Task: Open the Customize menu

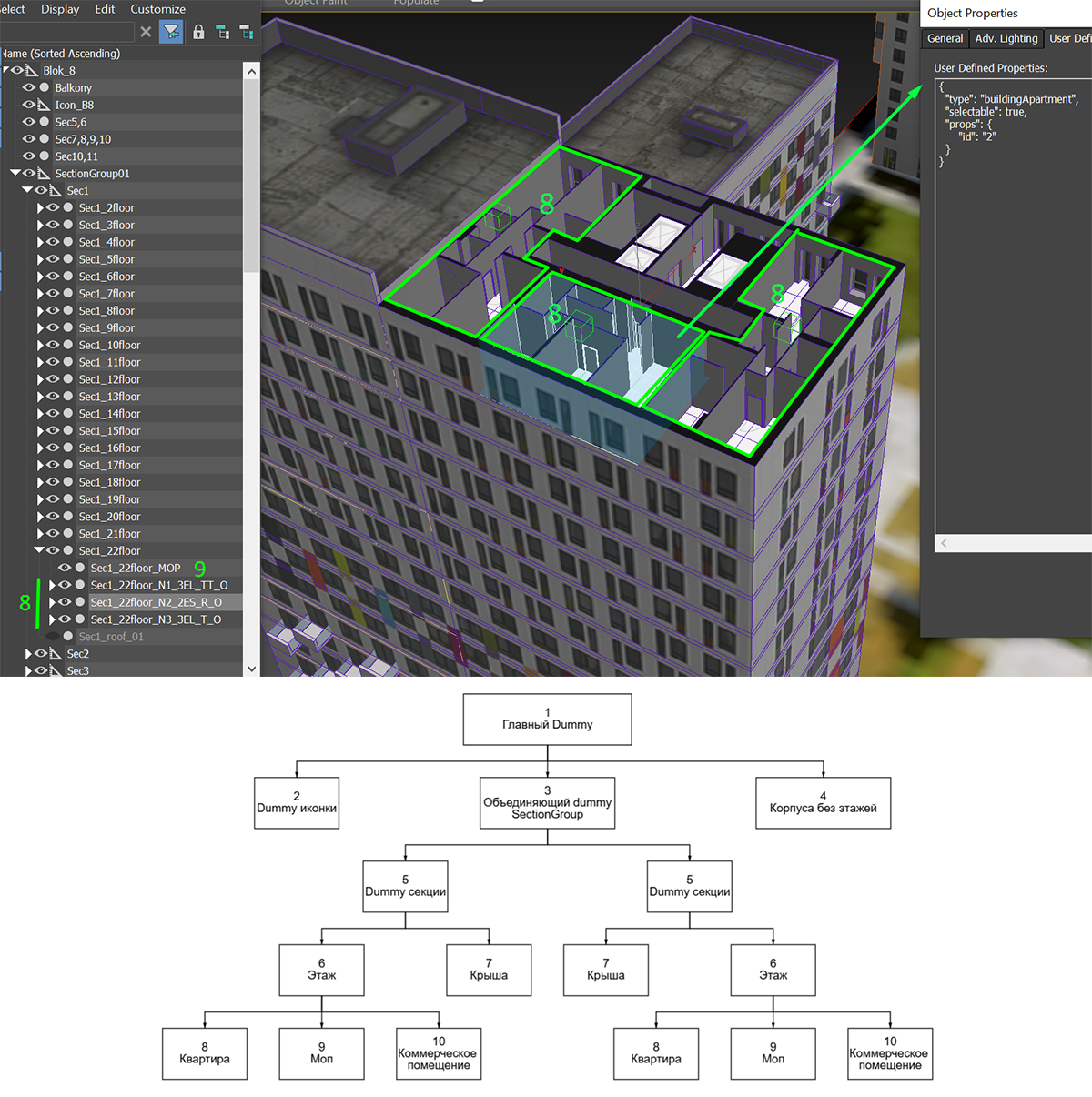Action: coord(157,9)
